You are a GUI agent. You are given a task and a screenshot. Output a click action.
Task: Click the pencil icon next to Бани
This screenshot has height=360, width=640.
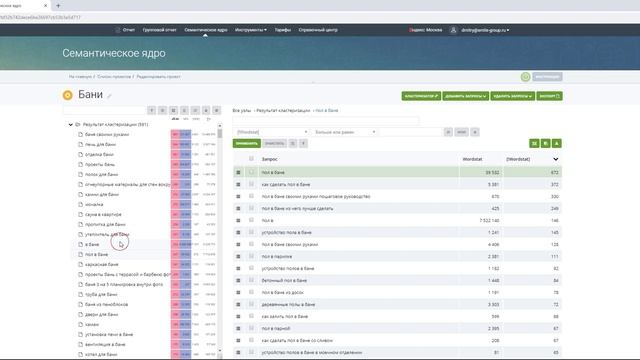(x=109, y=96)
